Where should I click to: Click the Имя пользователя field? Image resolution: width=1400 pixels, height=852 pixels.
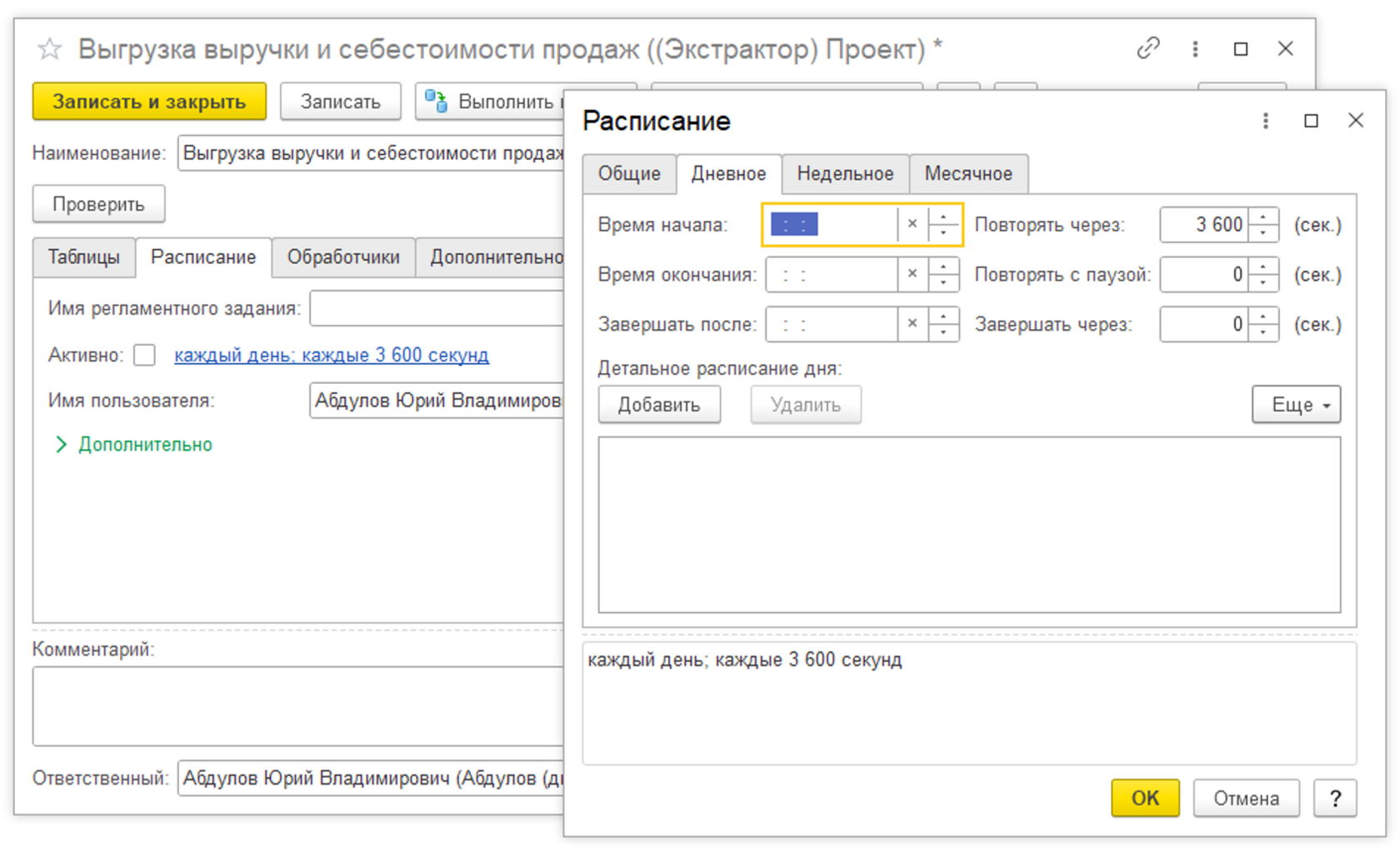(437, 401)
